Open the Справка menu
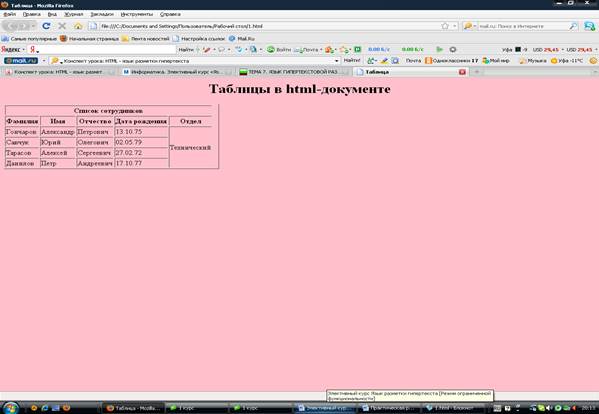This screenshot has height=414, width=599. point(170,14)
